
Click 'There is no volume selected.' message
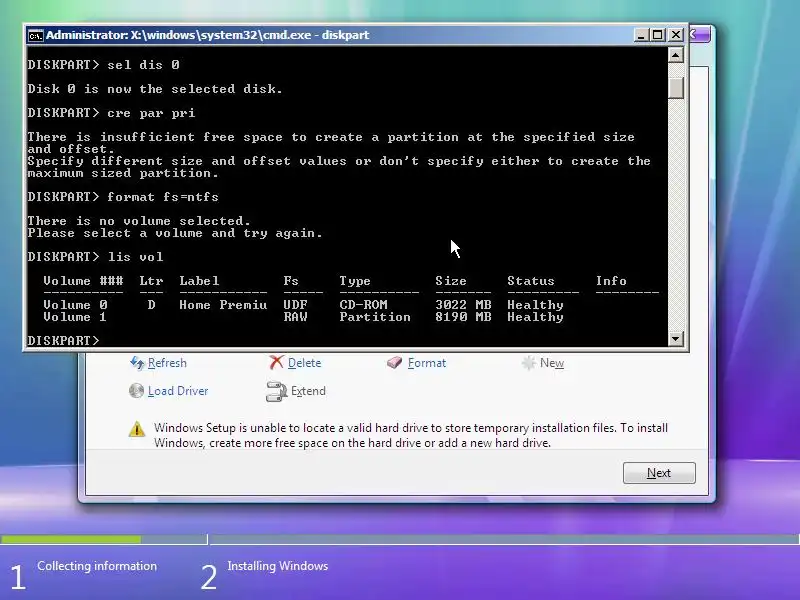[139, 221]
